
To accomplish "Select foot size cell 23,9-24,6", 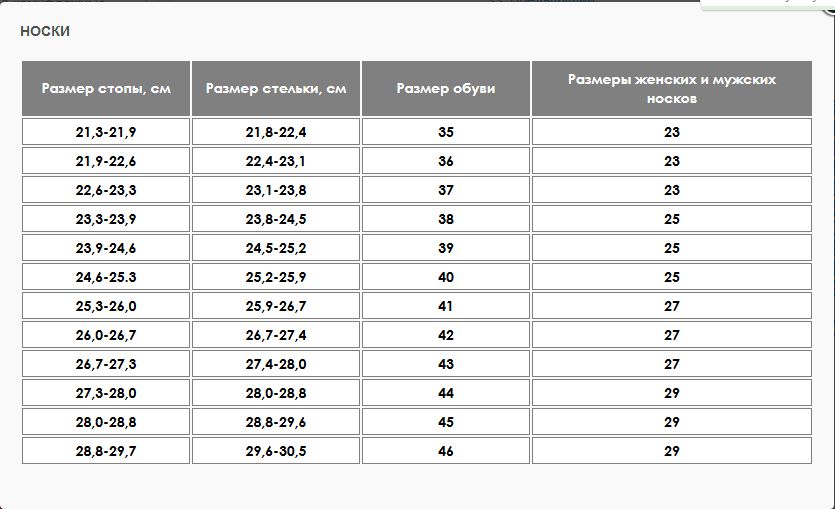I will tap(106, 248).
